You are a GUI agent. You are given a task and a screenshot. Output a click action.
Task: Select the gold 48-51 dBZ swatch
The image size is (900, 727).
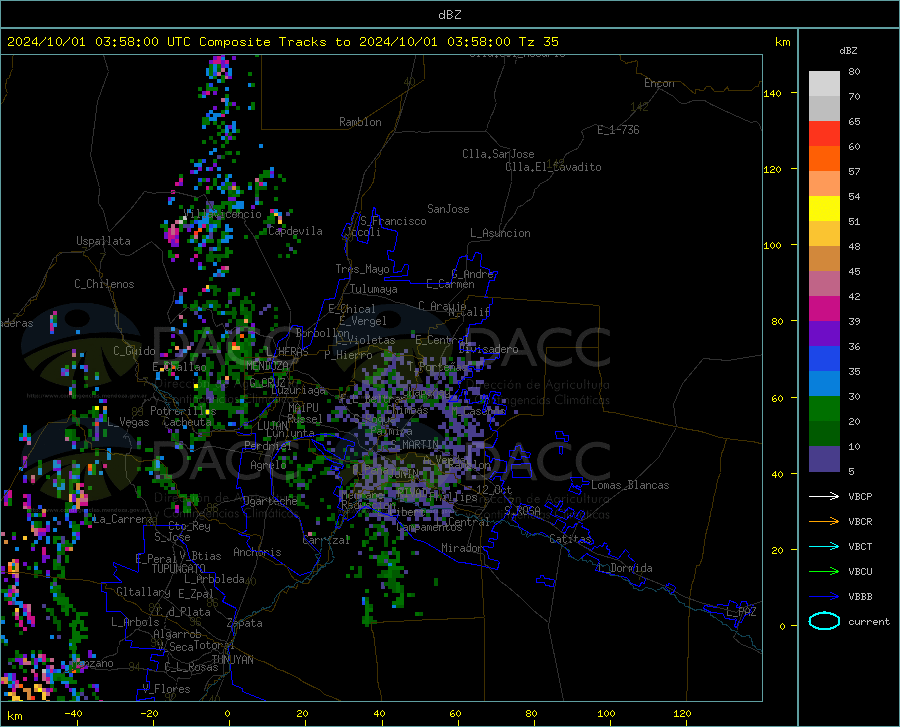point(824,234)
